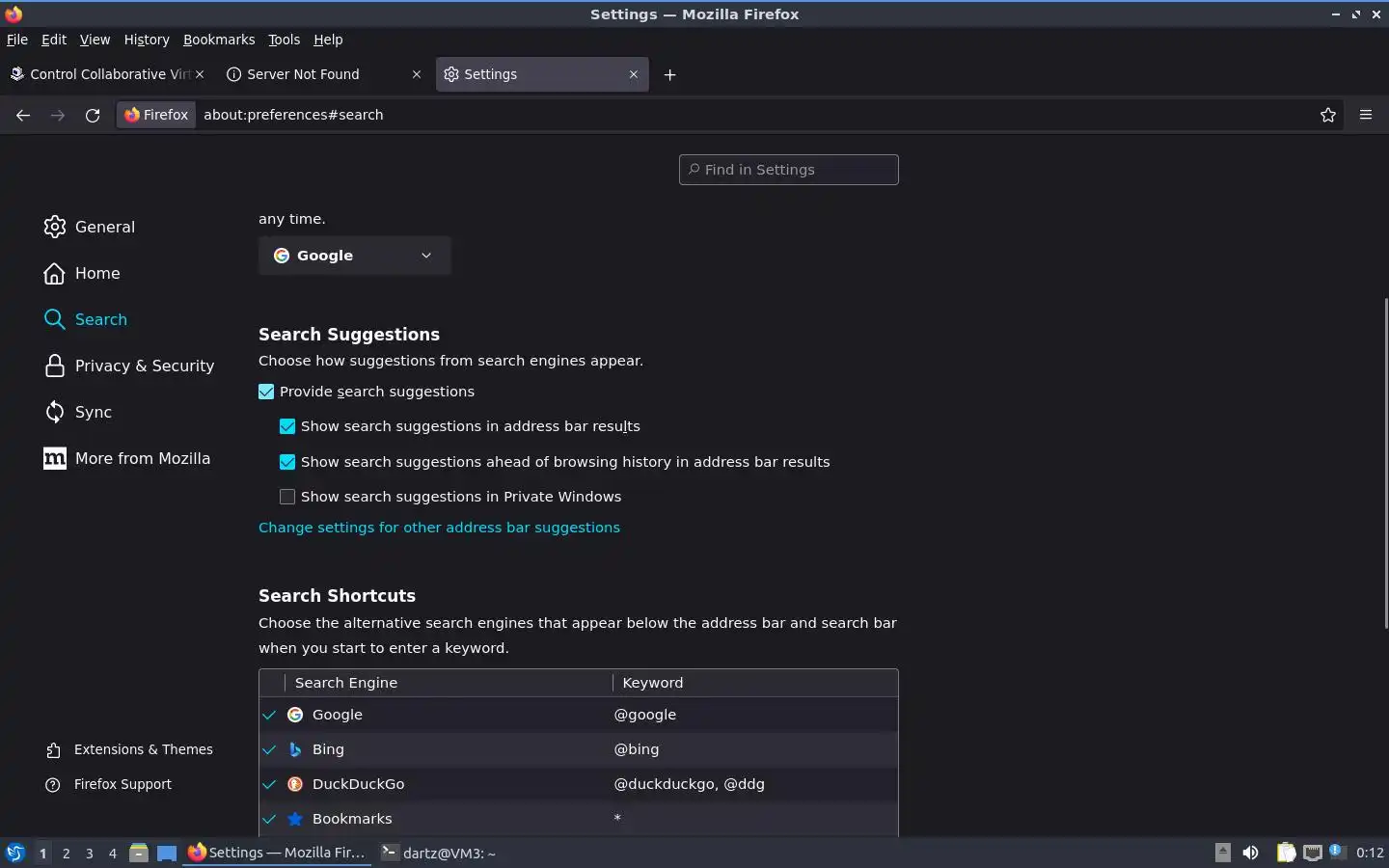This screenshot has height=868, width=1389.
Task: Switch to workspace 4 in the taskbar
Action: (112, 854)
